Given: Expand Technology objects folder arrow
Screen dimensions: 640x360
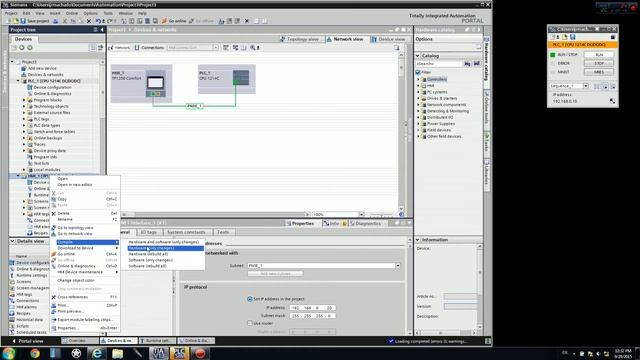Looking at the screenshot, I should click(x=24, y=106).
